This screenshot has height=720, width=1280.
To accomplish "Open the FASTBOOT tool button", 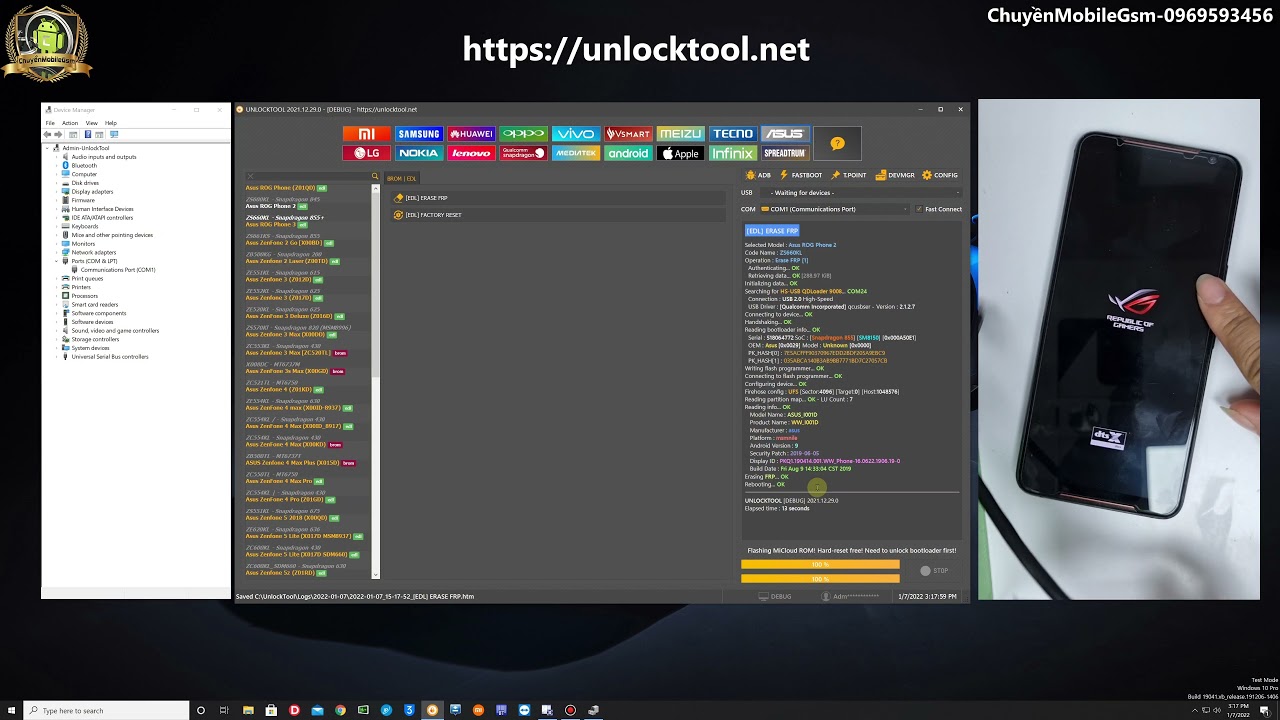I will (x=801, y=175).
